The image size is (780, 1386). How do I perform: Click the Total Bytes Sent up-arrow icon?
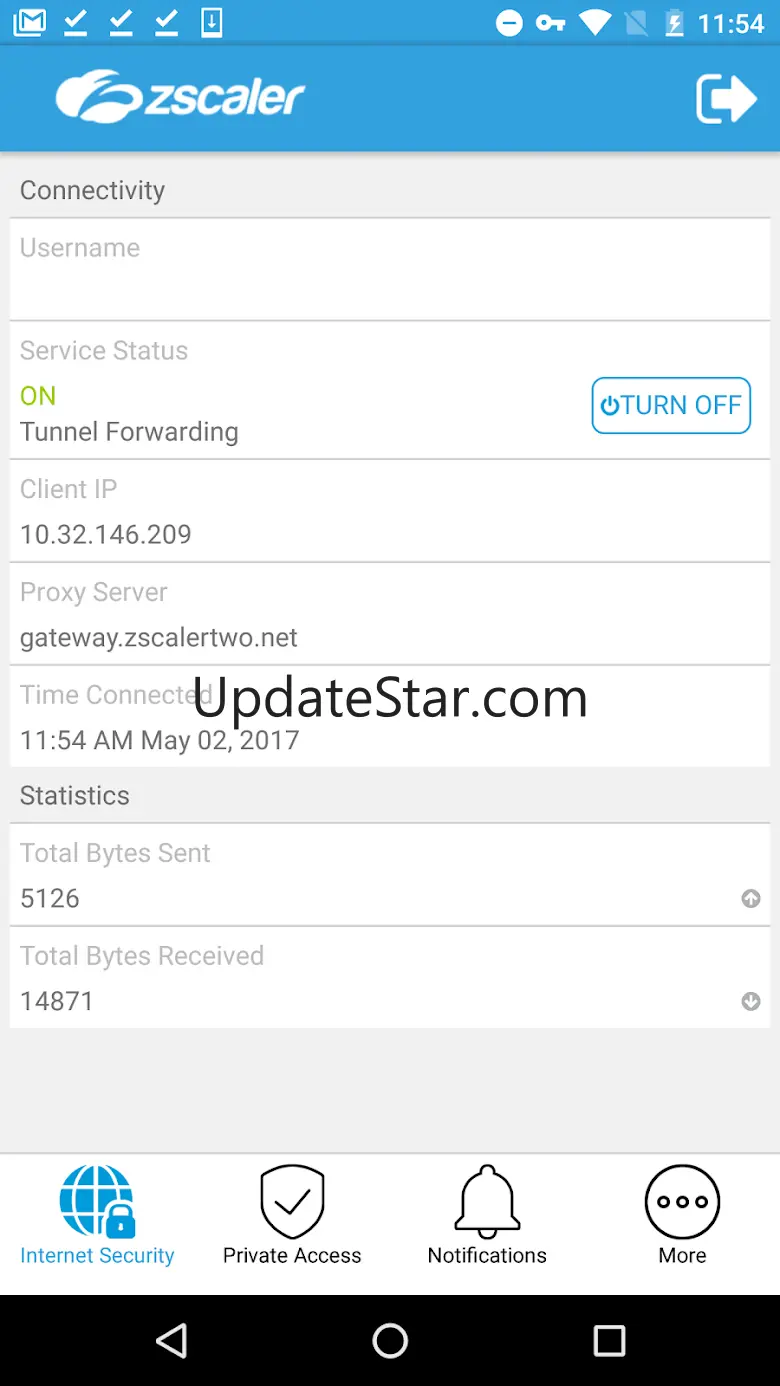751,899
